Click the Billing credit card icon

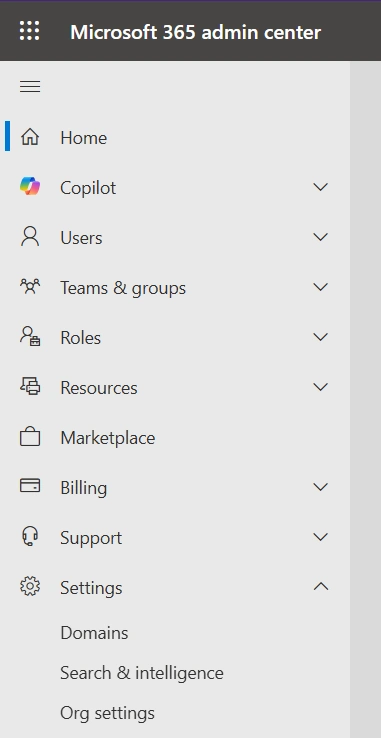[30, 486]
